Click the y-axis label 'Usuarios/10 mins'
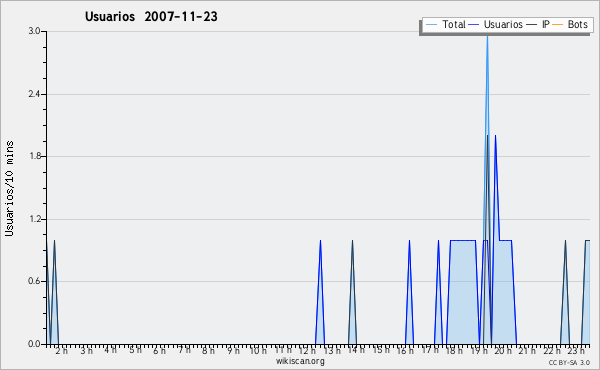 coord(9,188)
